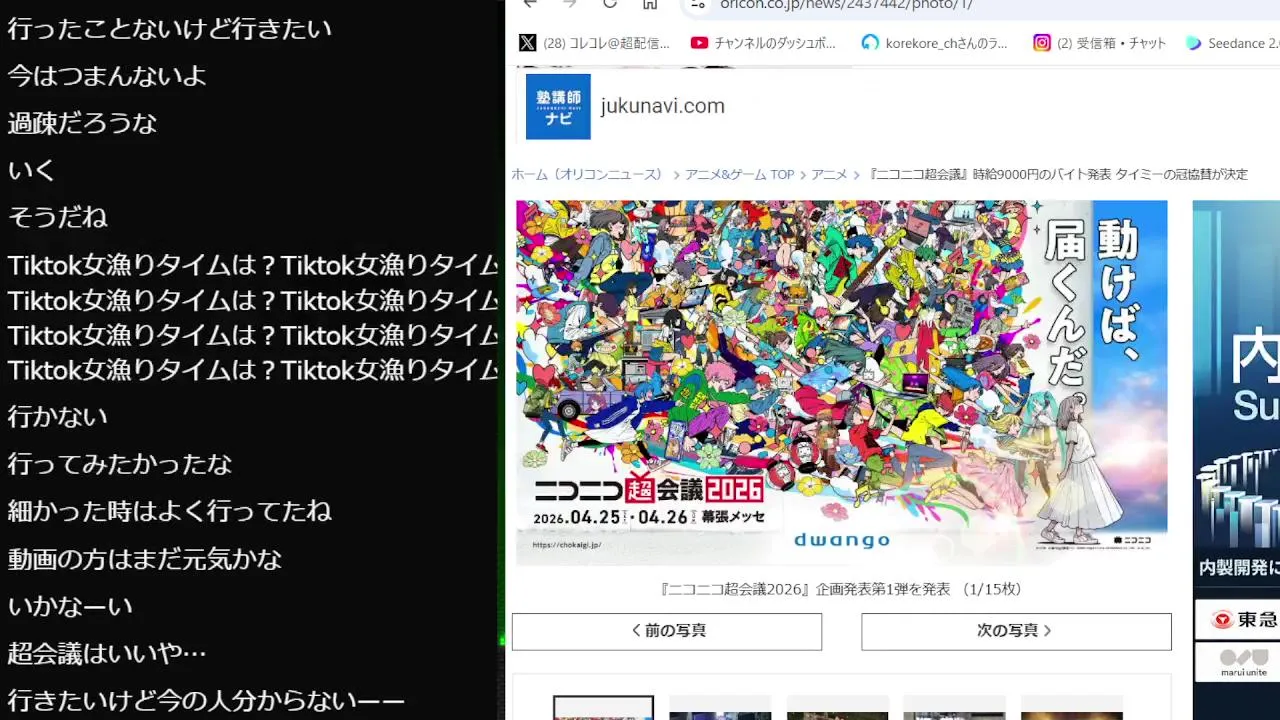Select the second photo thumbnail in the strip
This screenshot has width=1280, height=720.
720,708
